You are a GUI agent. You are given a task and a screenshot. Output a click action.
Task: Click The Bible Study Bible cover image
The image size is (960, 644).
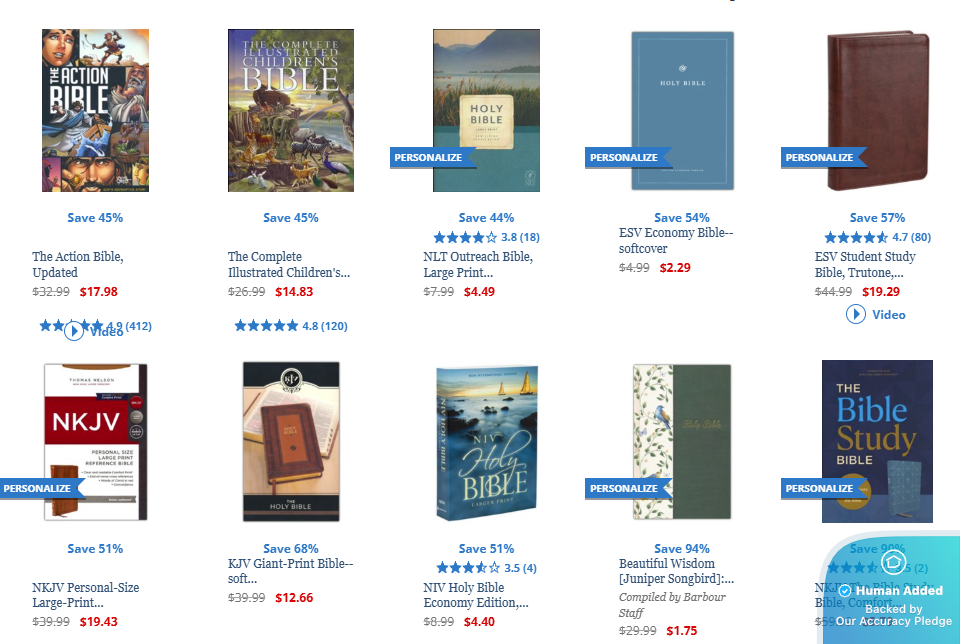pos(877,441)
